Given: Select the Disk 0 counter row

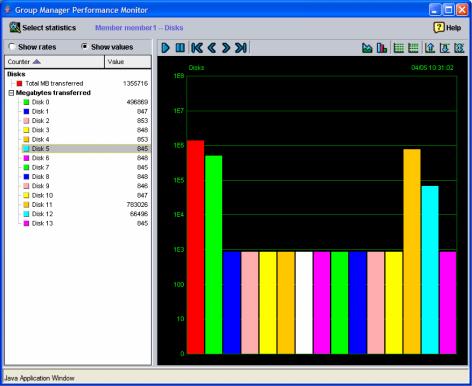Looking at the screenshot, I should click(x=86, y=102).
